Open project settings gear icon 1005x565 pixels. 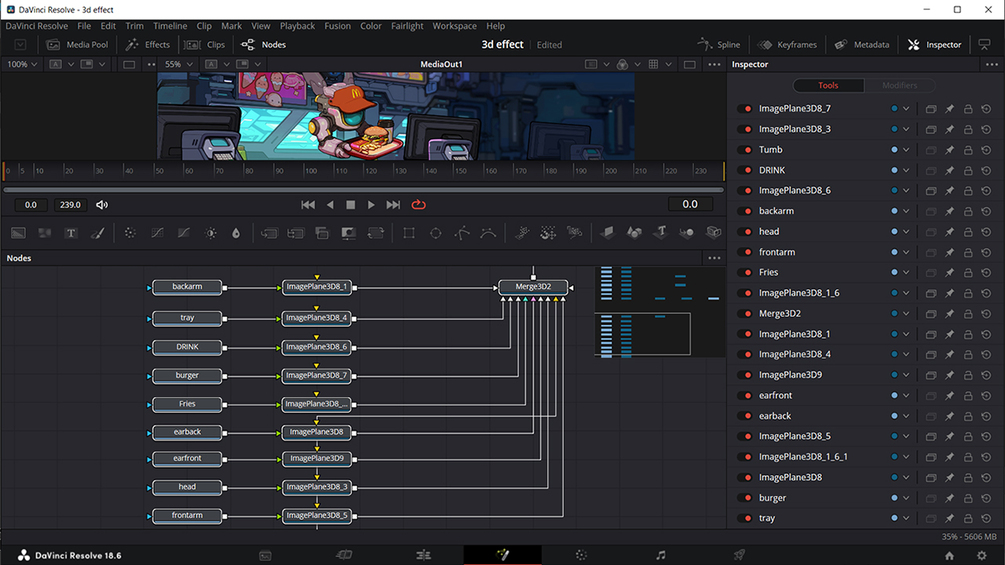point(982,555)
